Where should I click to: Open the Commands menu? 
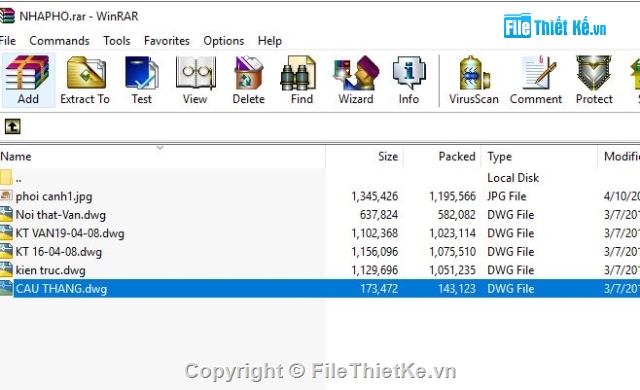pos(59,41)
